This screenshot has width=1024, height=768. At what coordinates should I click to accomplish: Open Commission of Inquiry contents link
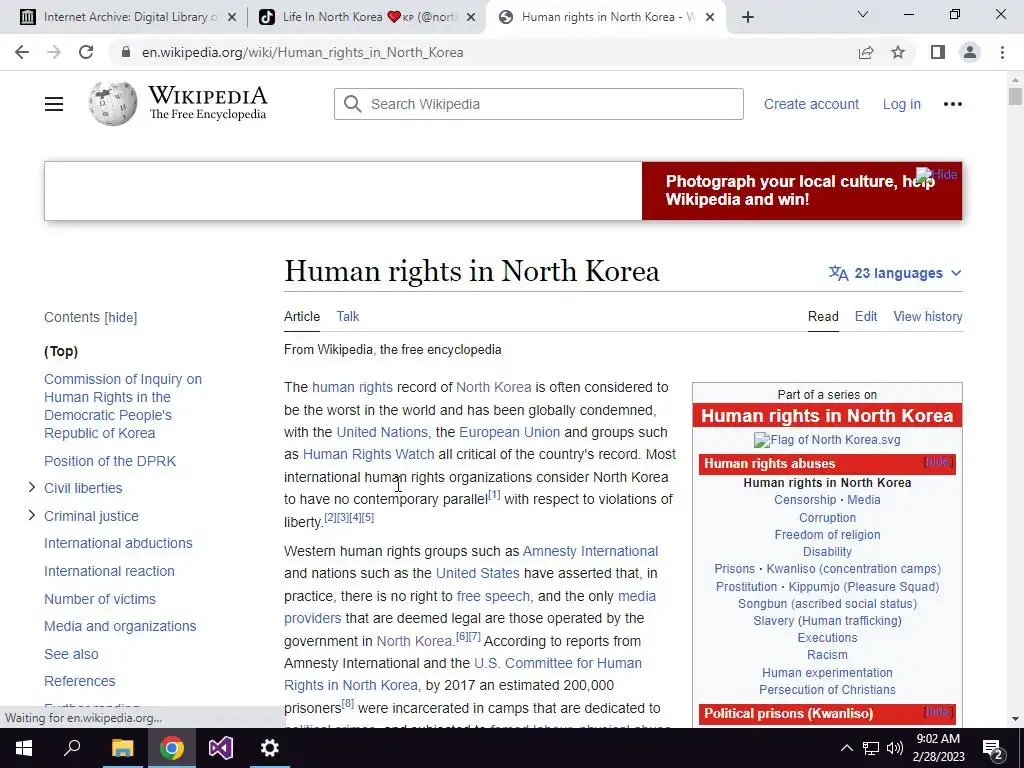(x=123, y=406)
